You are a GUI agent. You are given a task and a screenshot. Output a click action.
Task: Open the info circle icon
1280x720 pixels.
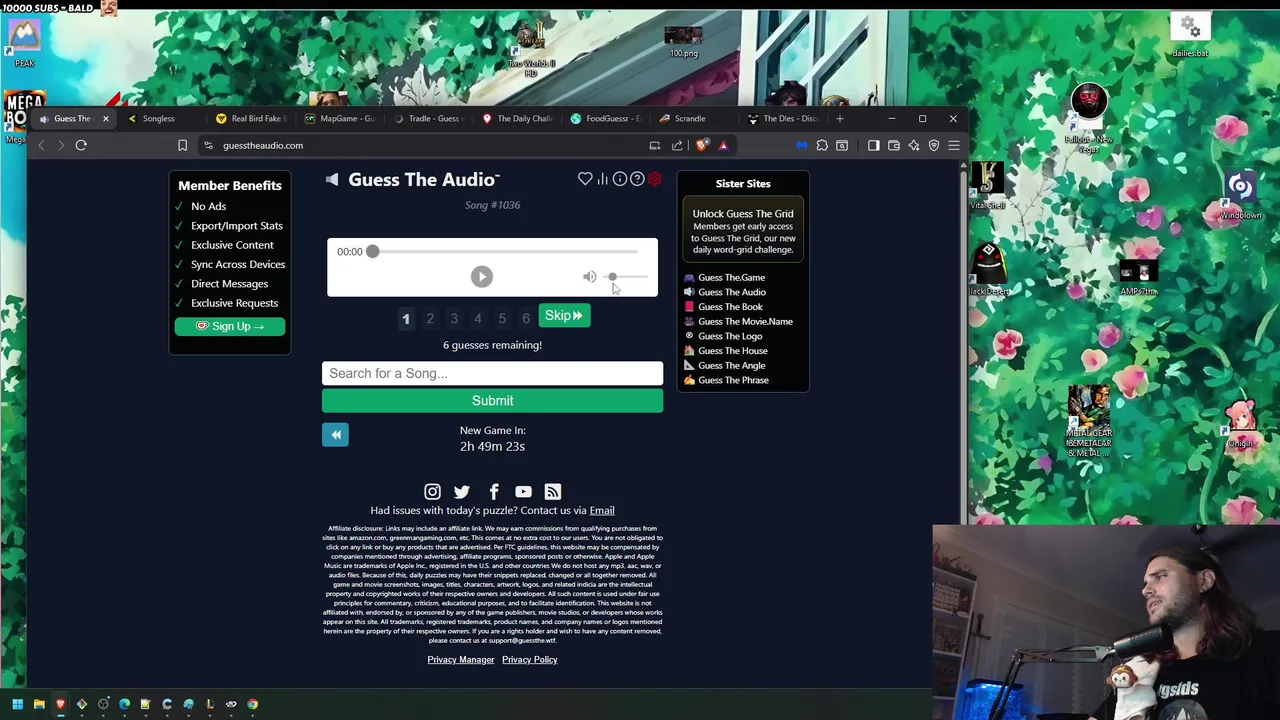[x=620, y=179]
